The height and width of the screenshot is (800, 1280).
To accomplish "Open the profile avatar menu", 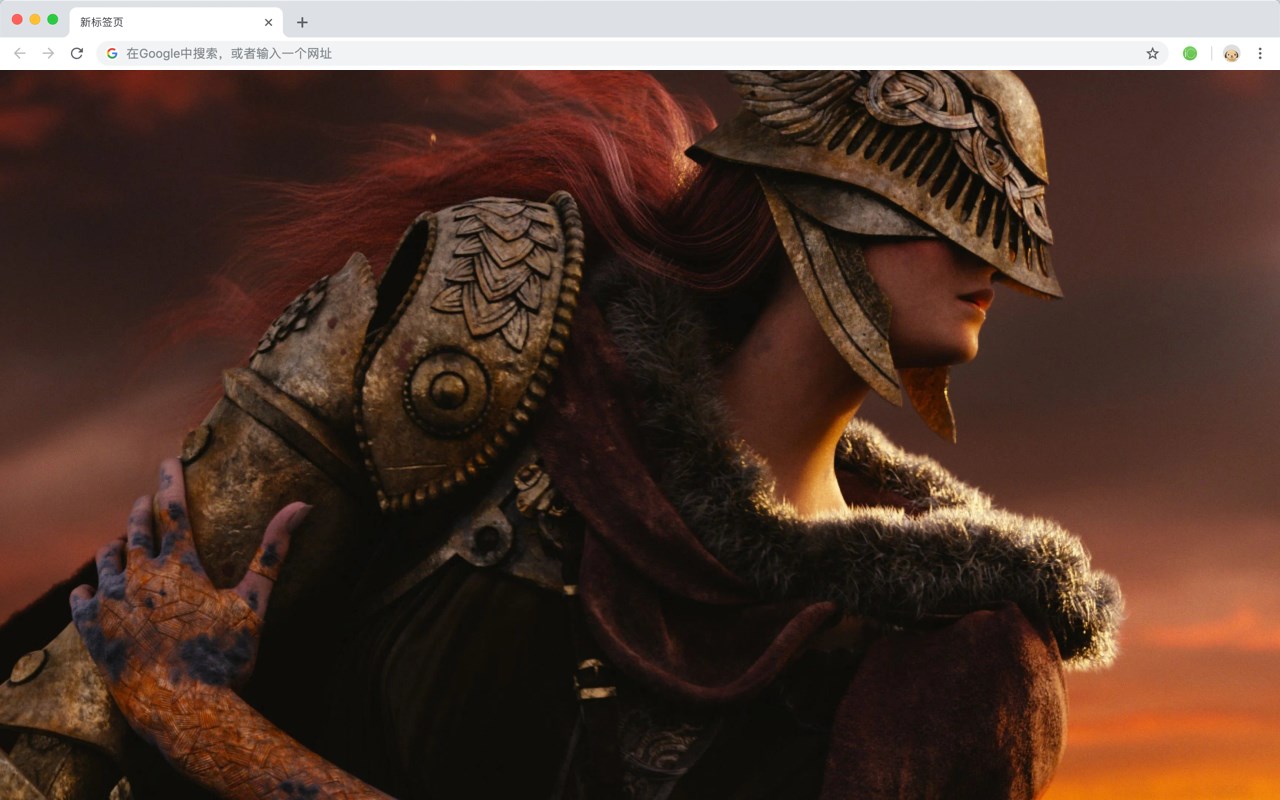I will [x=1231, y=53].
